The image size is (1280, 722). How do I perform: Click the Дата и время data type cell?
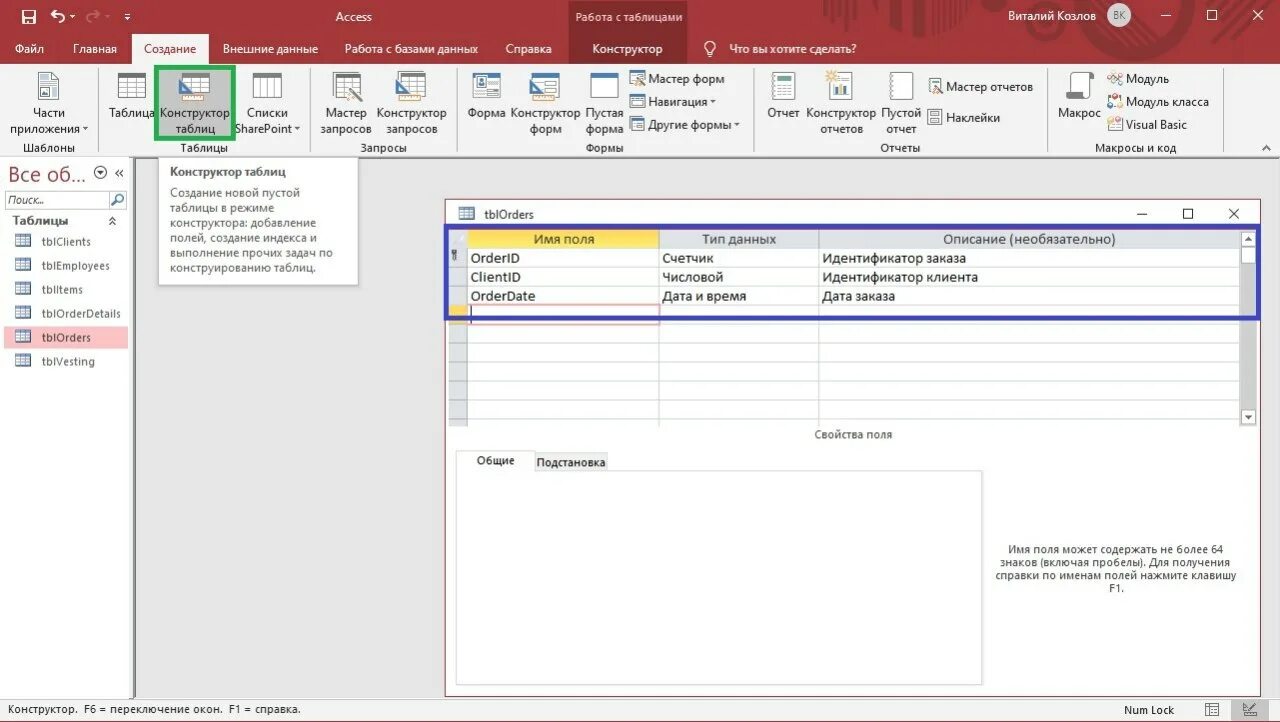738,296
